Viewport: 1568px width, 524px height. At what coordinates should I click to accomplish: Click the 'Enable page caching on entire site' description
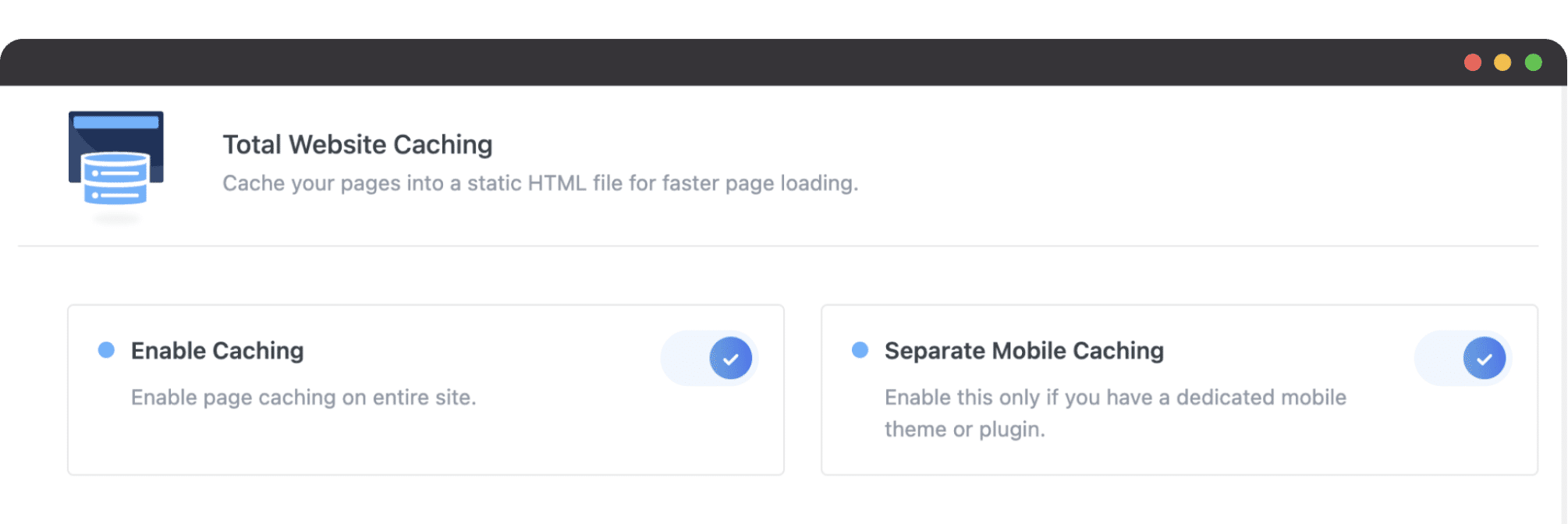coord(303,397)
